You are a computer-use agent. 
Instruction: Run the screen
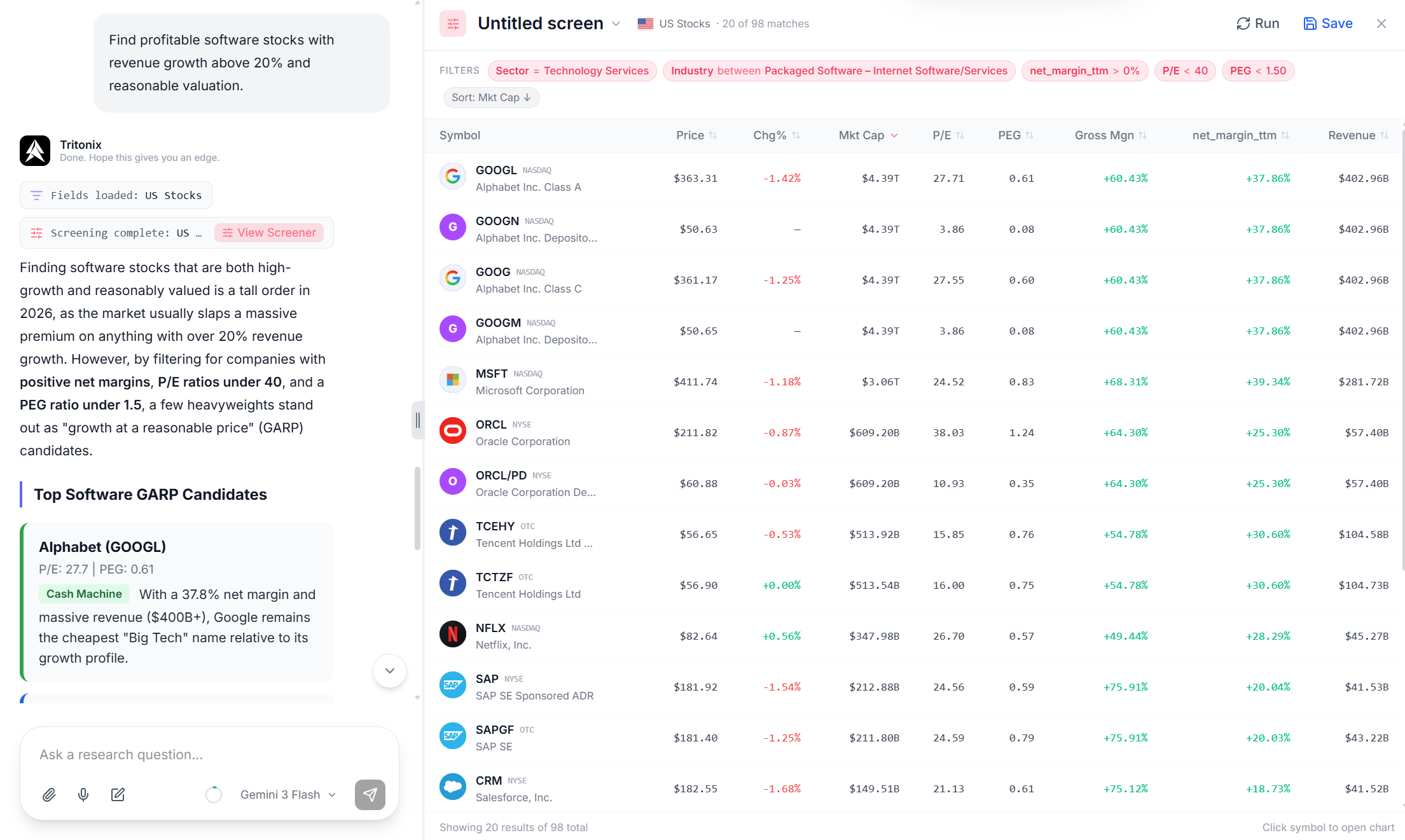pyautogui.click(x=1257, y=24)
